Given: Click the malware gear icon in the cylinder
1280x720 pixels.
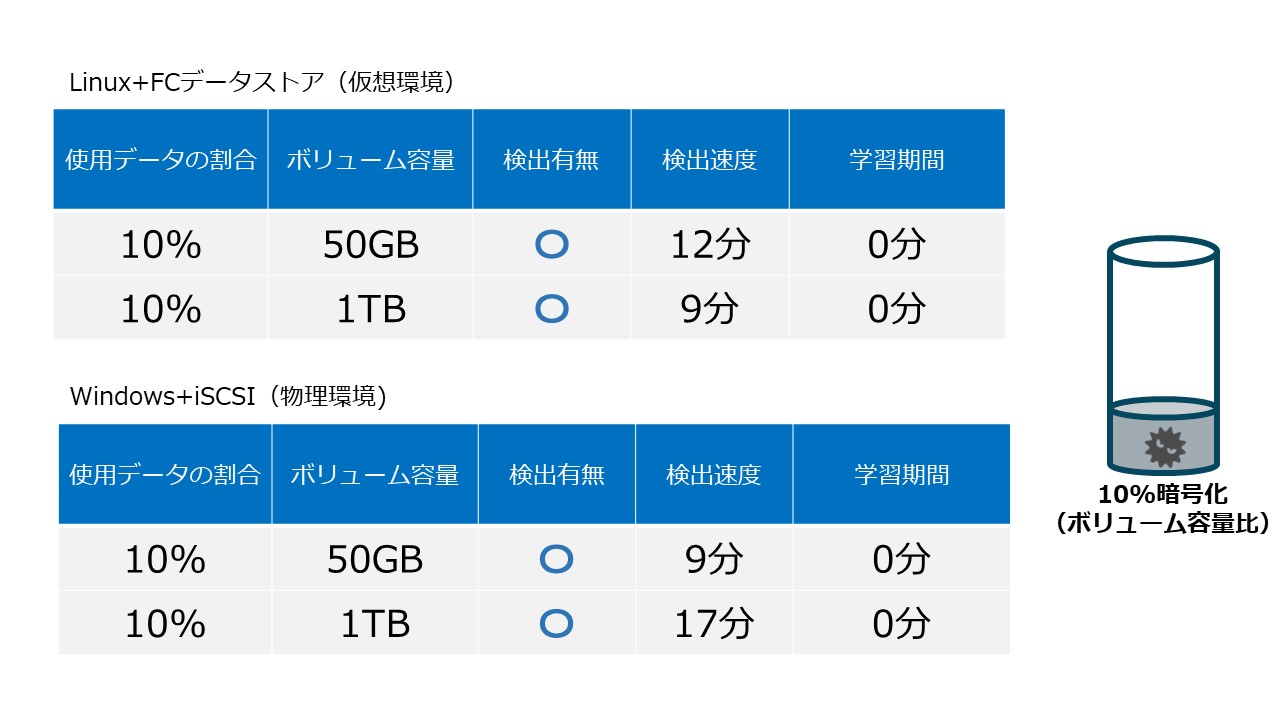Looking at the screenshot, I should [x=1164, y=447].
